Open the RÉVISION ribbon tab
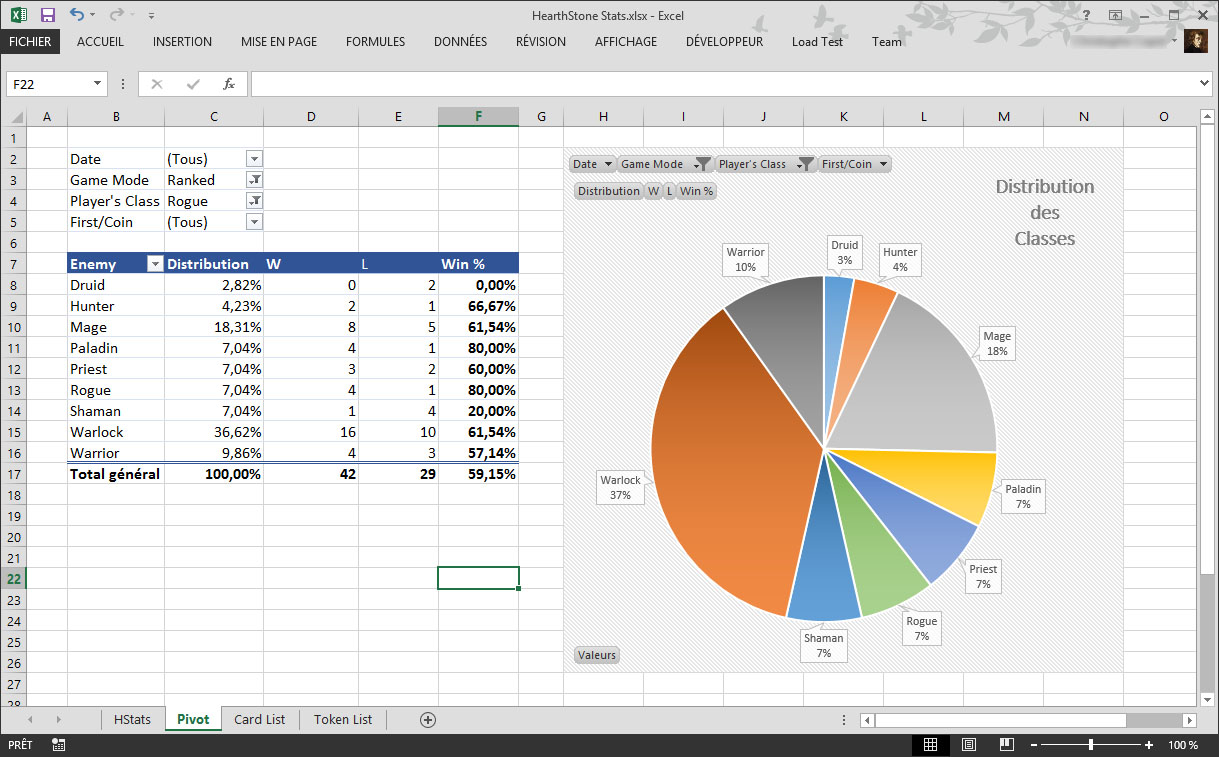This screenshot has width=1219, height=757. click(x=541, y=42)
